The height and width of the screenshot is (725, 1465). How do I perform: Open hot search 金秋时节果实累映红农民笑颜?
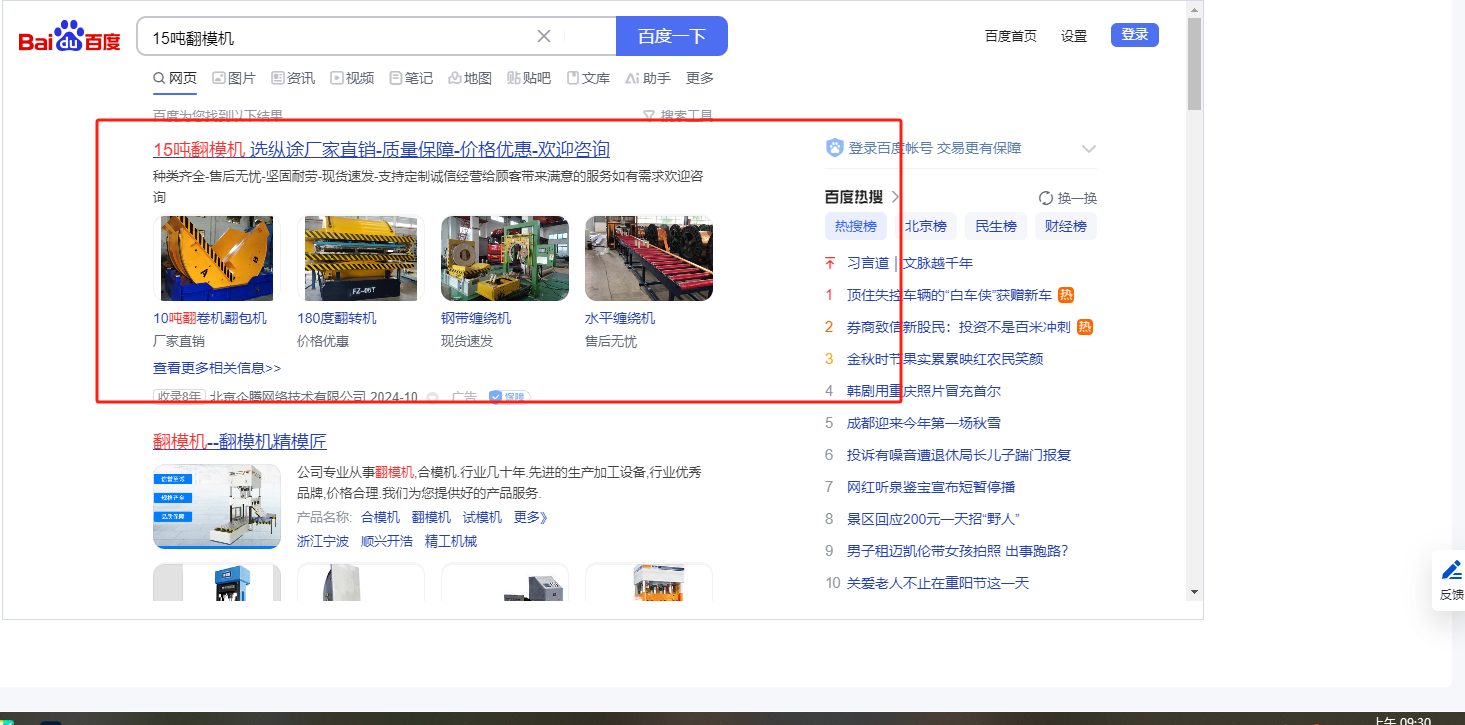point(945,359)
